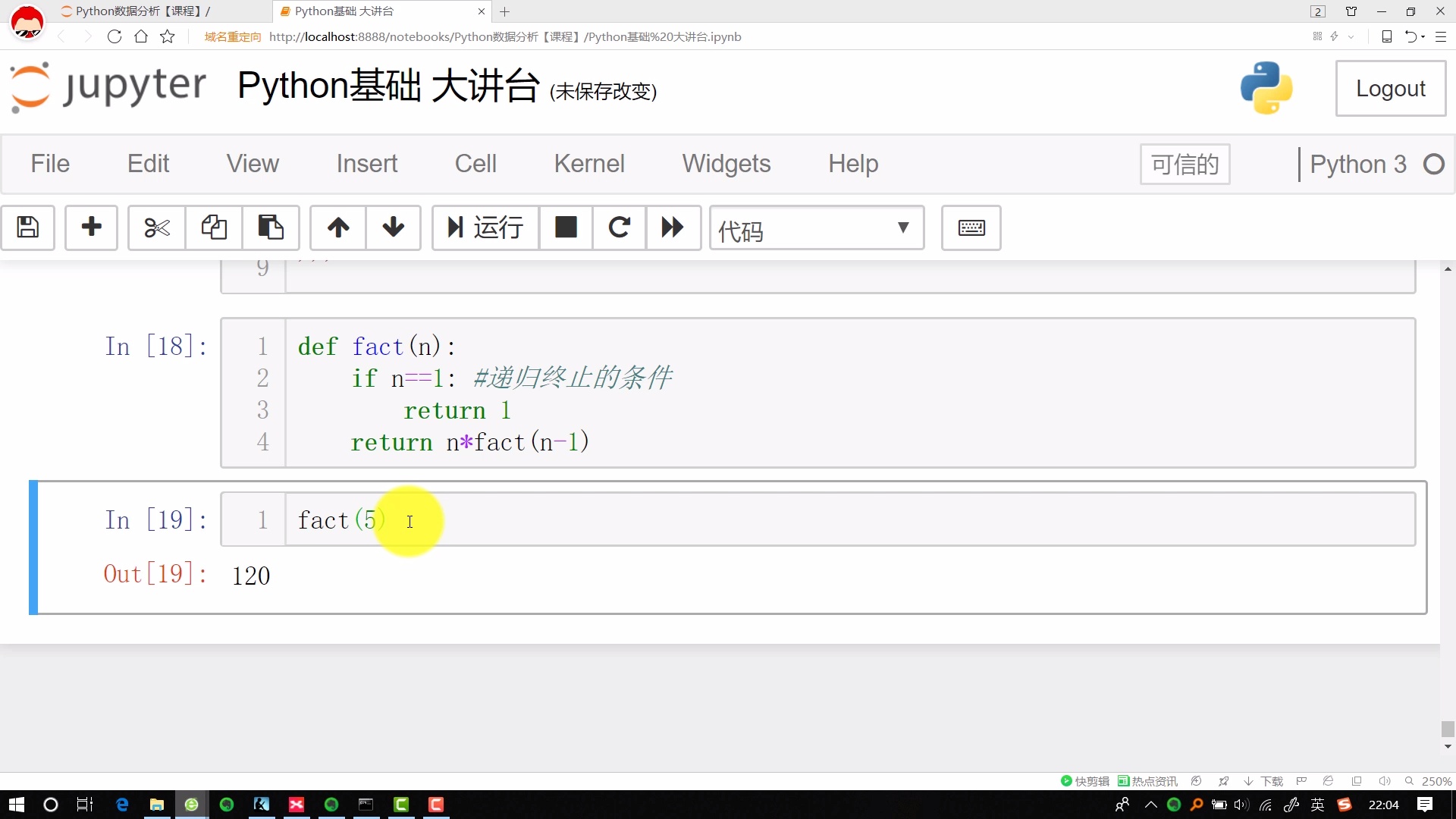The image size is (1456, 819).
Task: Move the cell up with the up arrow
Action: (x=337, y=228)
